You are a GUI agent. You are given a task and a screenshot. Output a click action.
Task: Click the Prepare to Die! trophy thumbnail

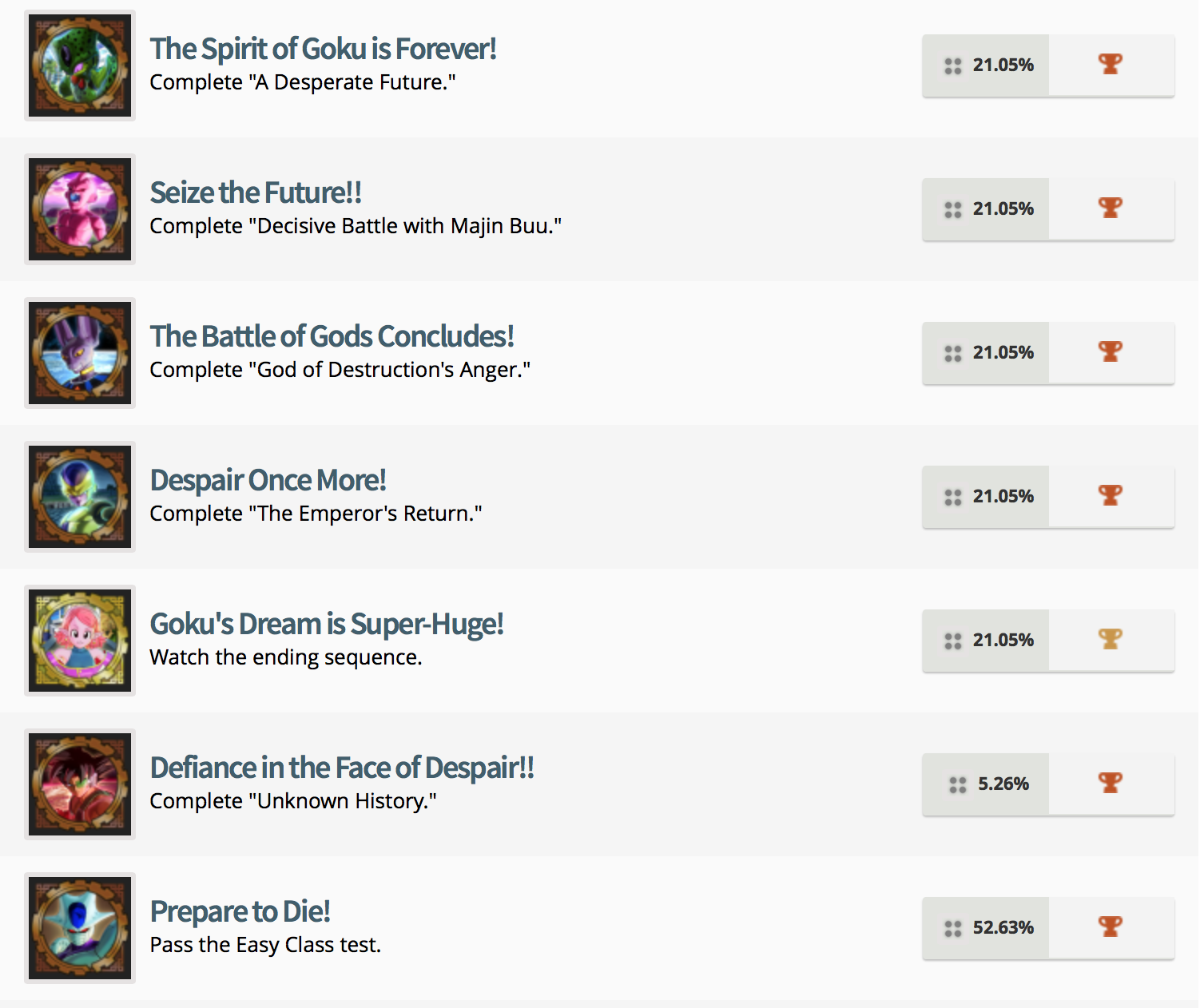80,928
